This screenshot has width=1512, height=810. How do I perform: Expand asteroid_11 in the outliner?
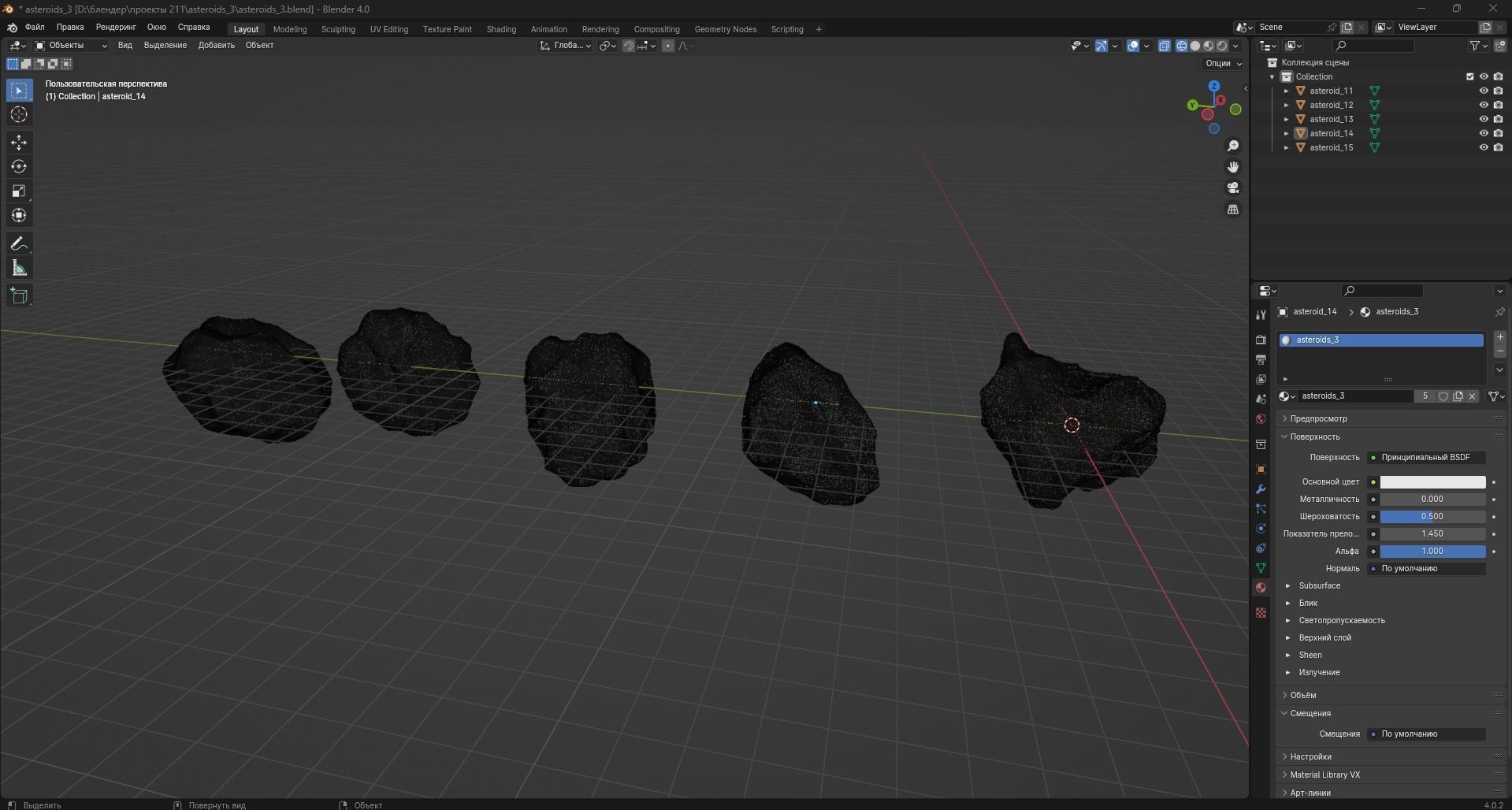pos(1287,91)
